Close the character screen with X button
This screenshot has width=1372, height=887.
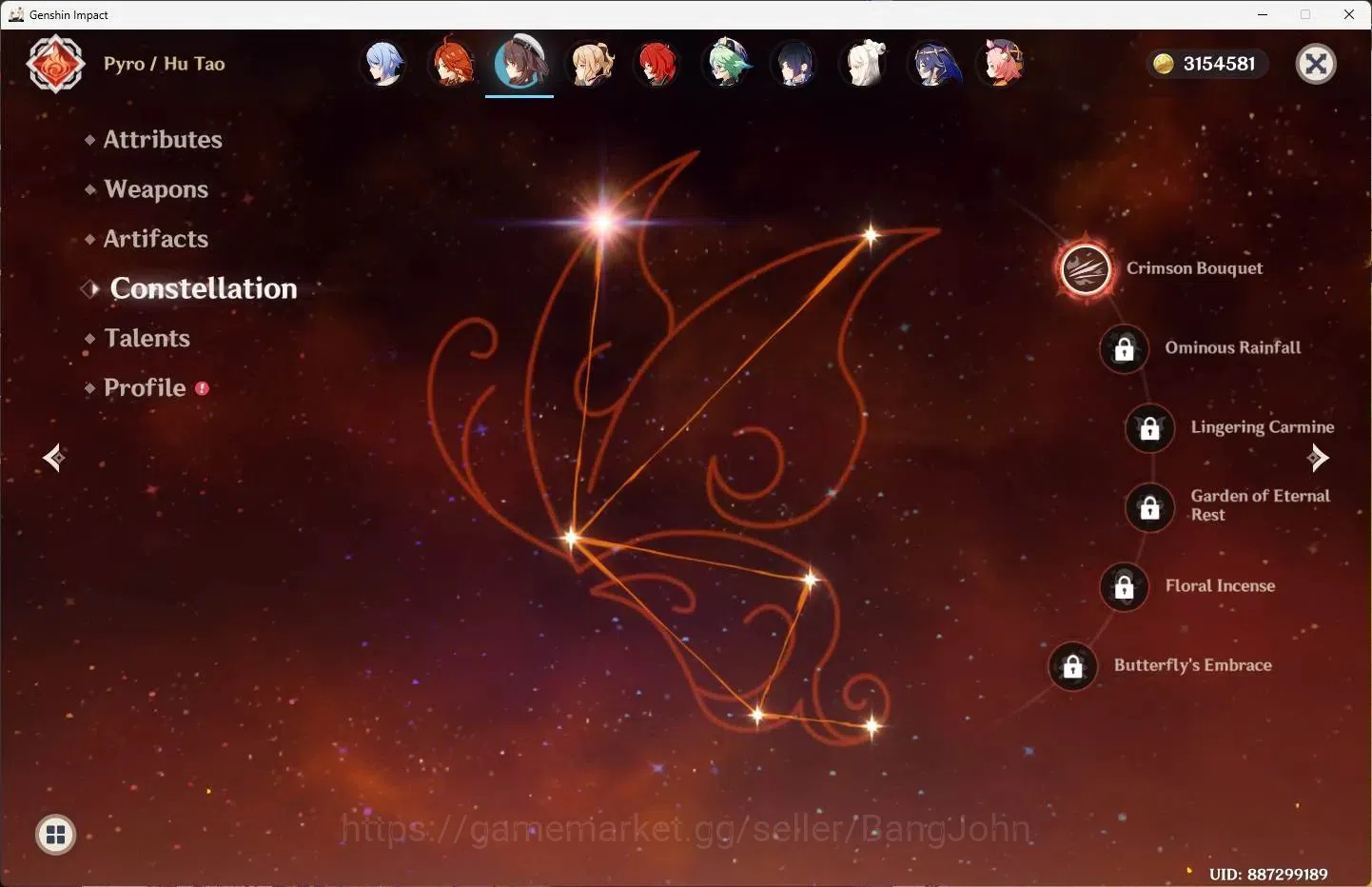click(1317, 64)
